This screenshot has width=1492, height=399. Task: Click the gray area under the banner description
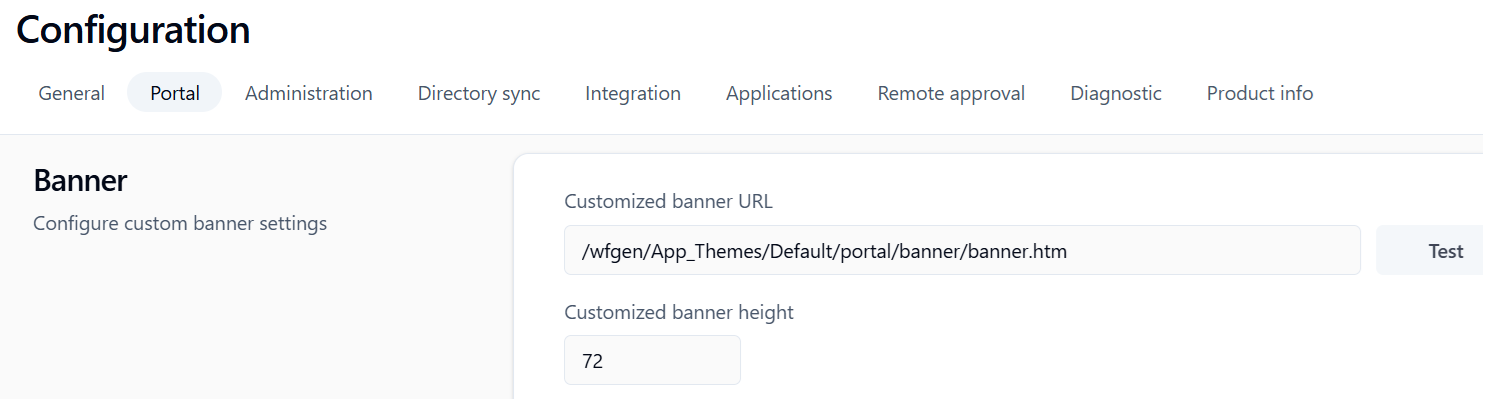coord(250,320)
